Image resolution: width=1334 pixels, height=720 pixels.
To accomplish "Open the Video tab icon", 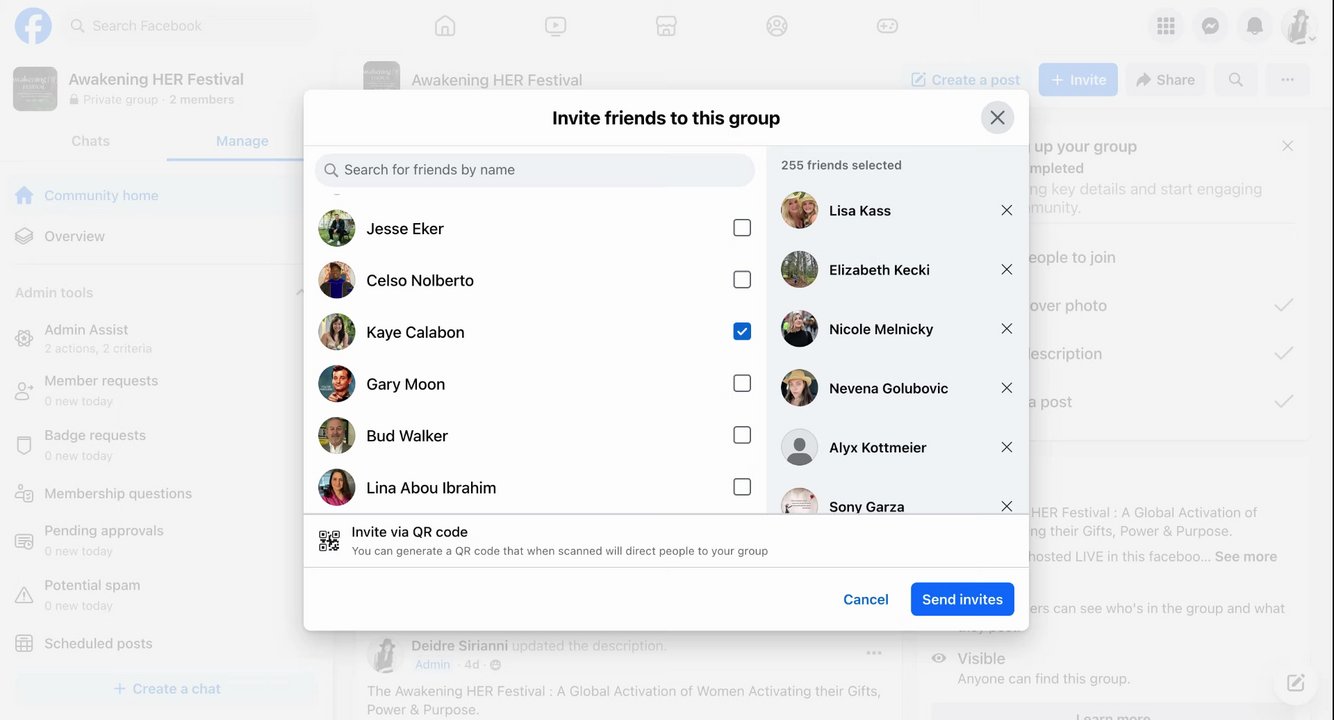I will (x=556, y=26).
